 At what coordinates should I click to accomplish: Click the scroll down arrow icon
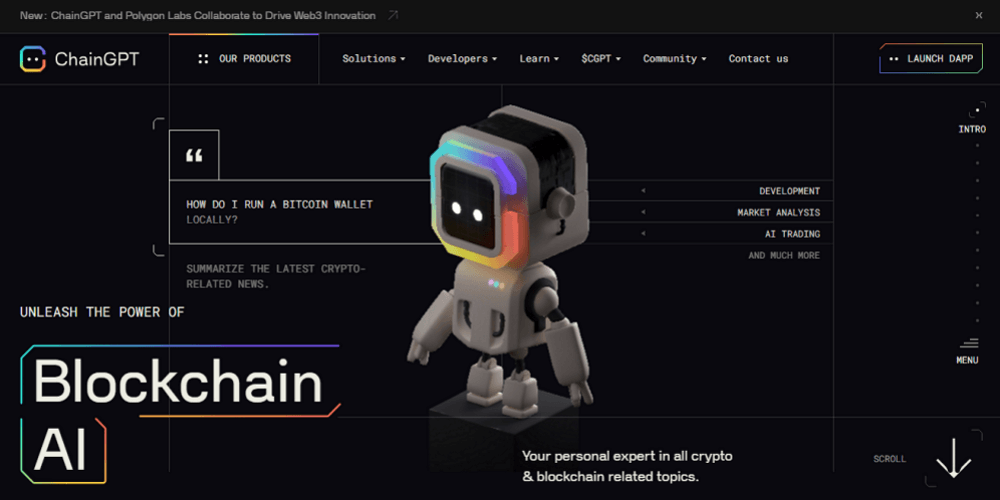tap(953, 457)
